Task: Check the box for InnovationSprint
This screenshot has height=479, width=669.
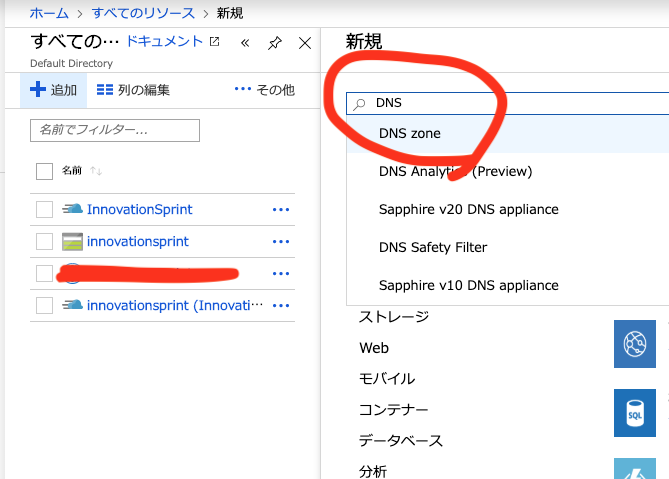Action: [x=44, y=209]
